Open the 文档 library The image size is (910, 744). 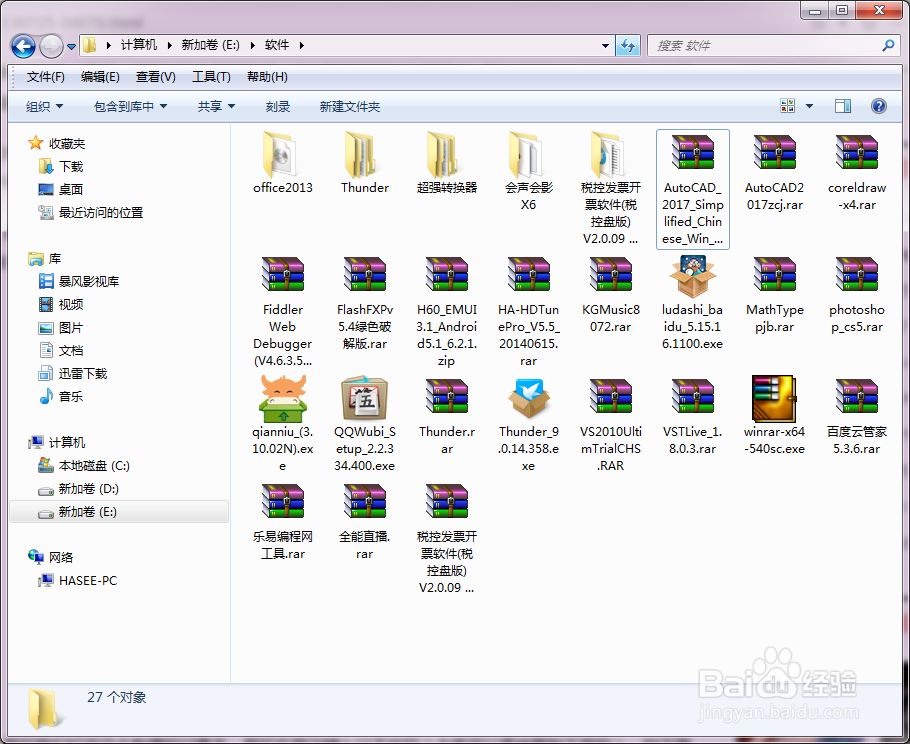click(x=61, y=351)
